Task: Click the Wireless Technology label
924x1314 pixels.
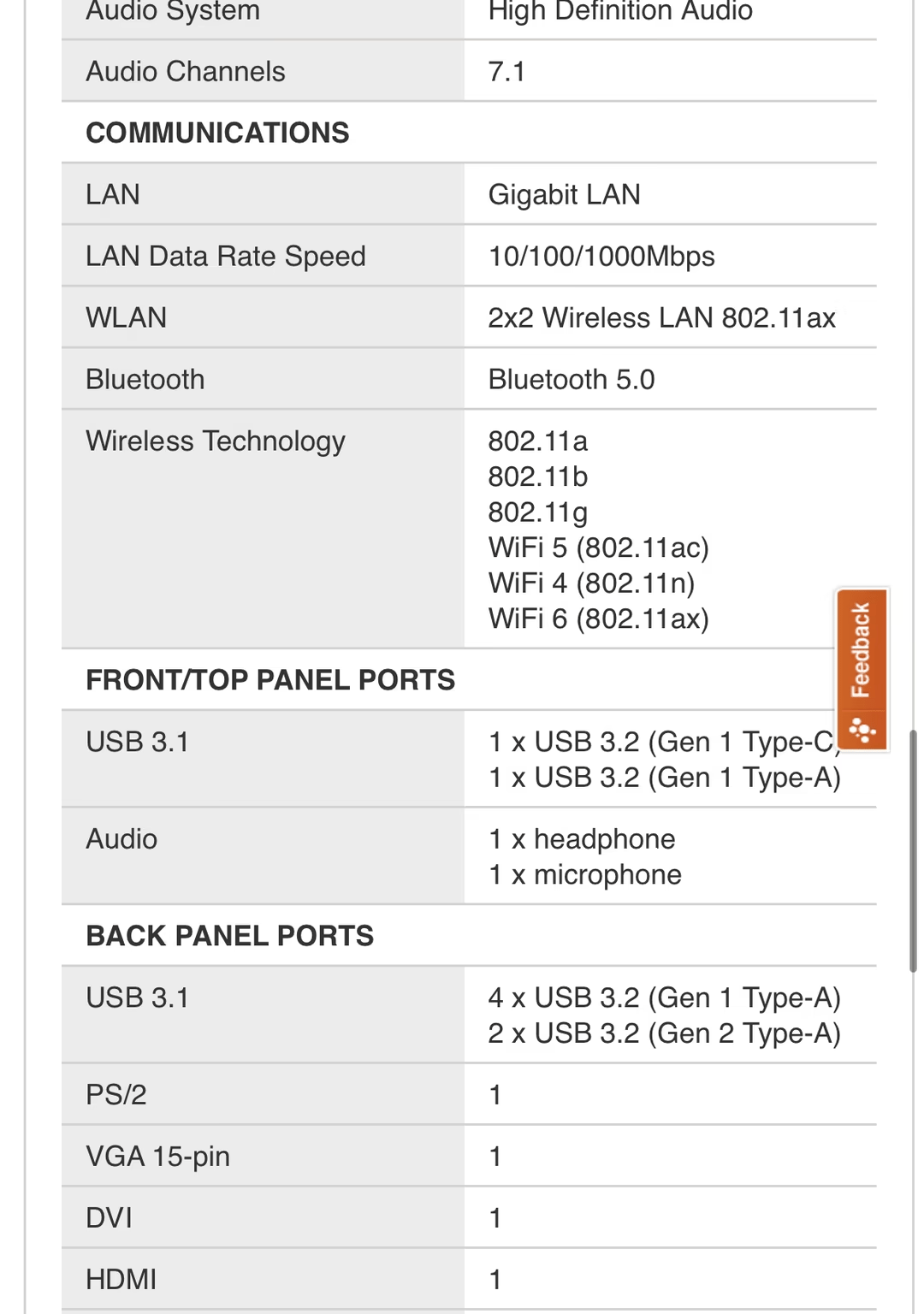Action: coord(216,441)
